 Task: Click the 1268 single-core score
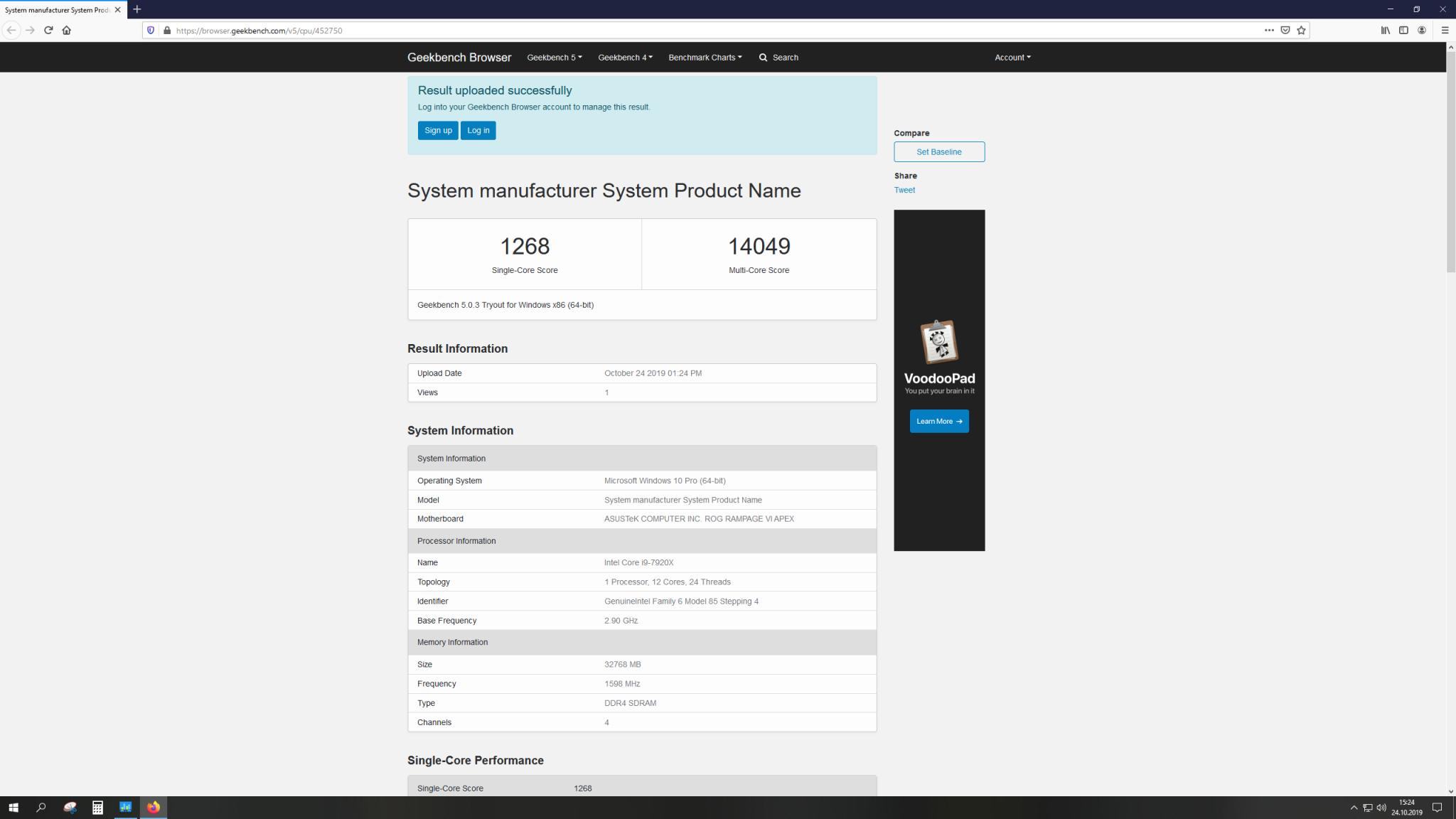point(525,246)
